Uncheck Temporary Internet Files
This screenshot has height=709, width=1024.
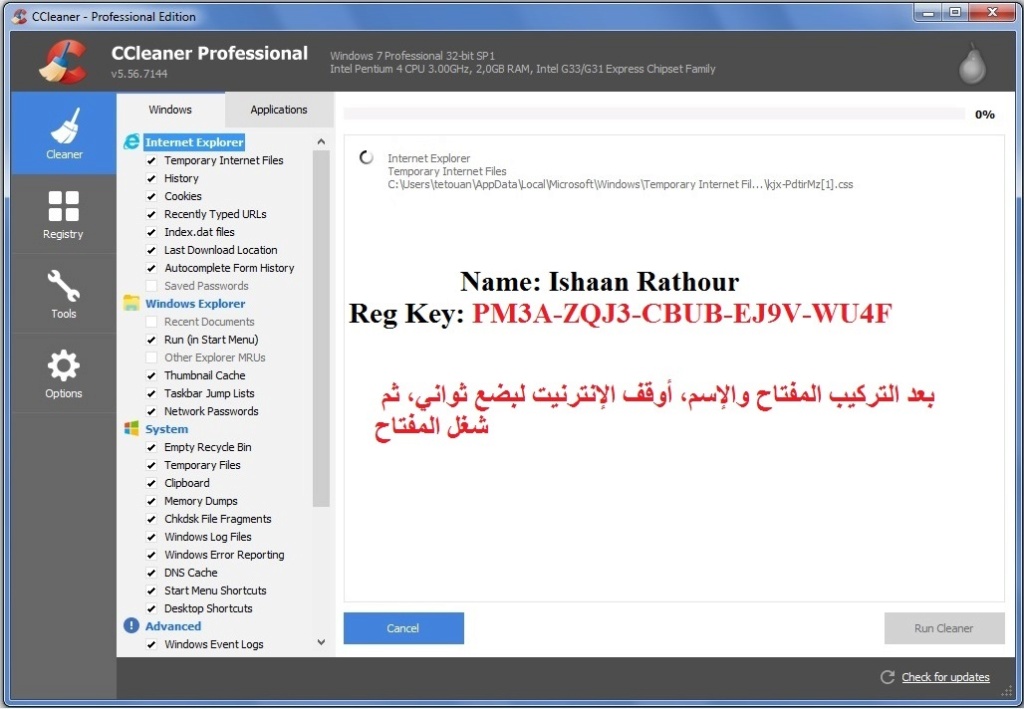tap(152, 160)
